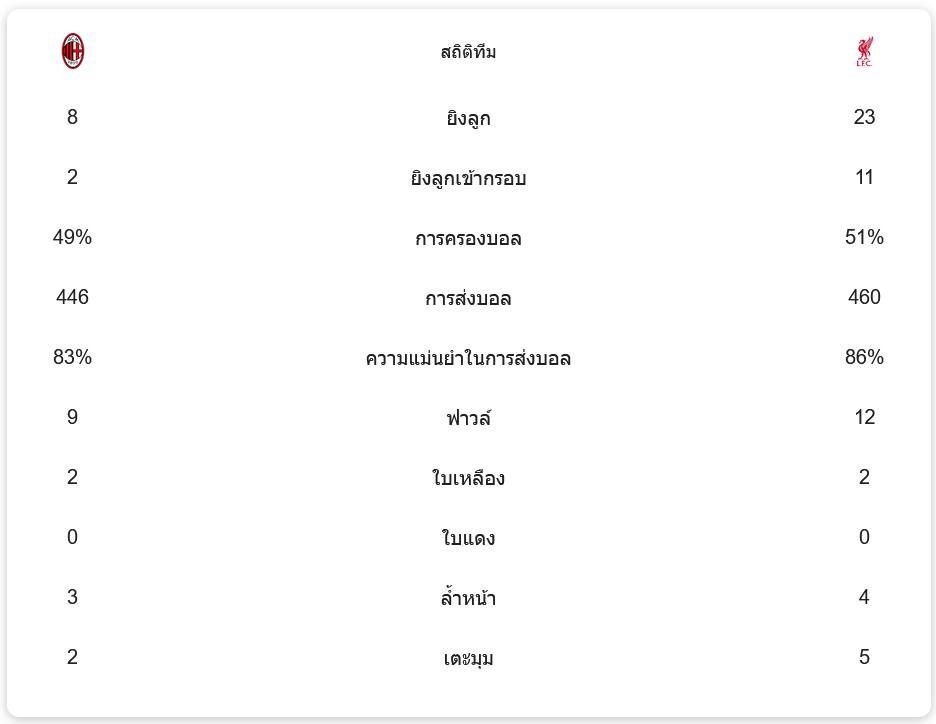The width and height of the screenshot is (936, 724).
Task: Click Liverpool's 23 shots value
Action: pyautogui.click(x=864, y=117)
